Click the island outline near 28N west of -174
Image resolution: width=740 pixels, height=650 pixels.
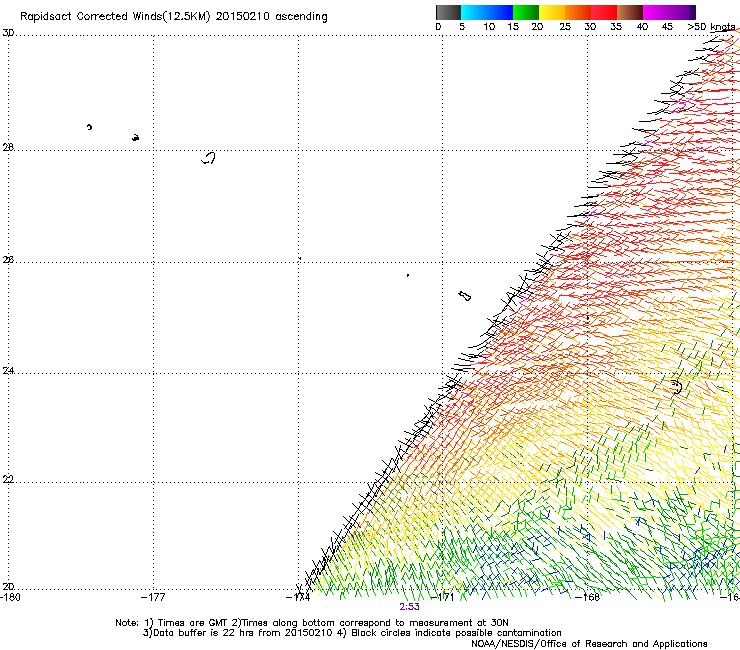tap(209, 158)
